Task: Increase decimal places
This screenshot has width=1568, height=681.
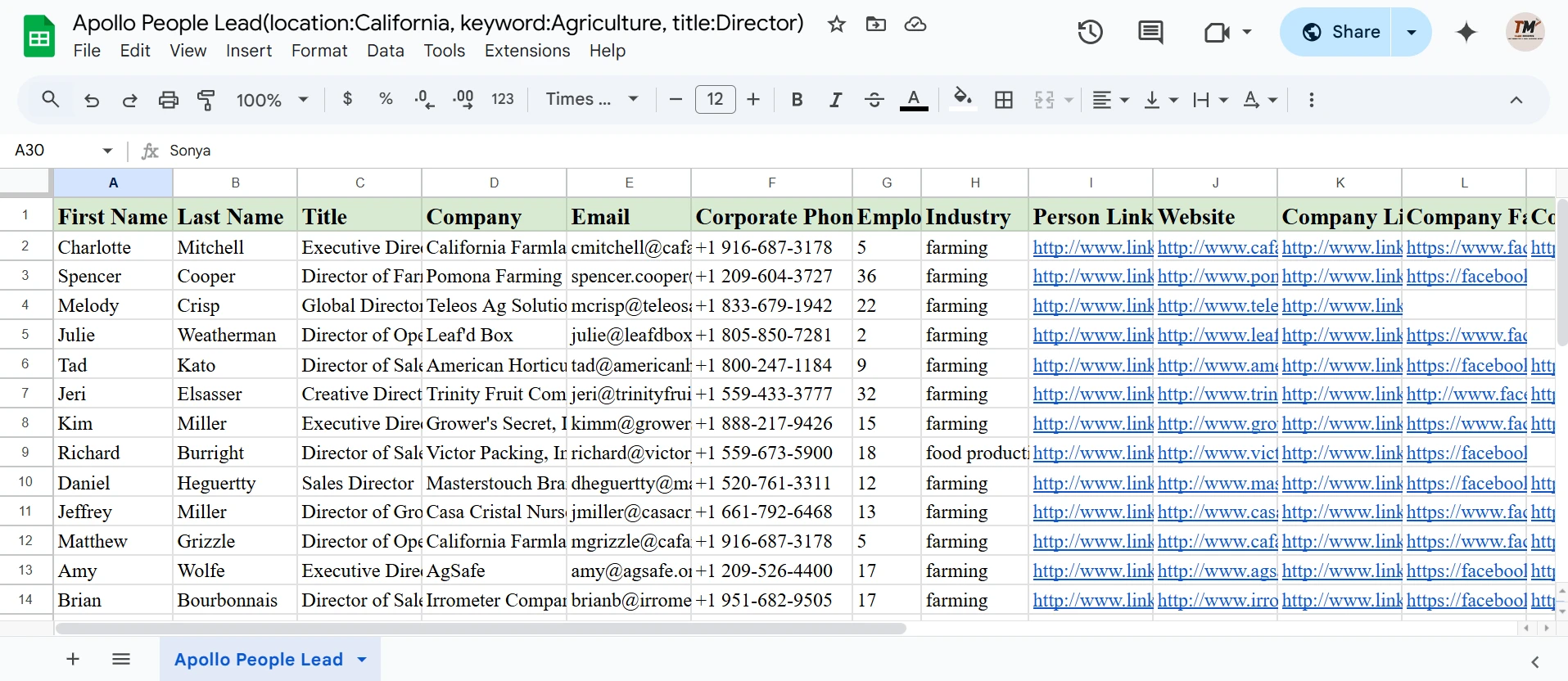Action: 463,99
